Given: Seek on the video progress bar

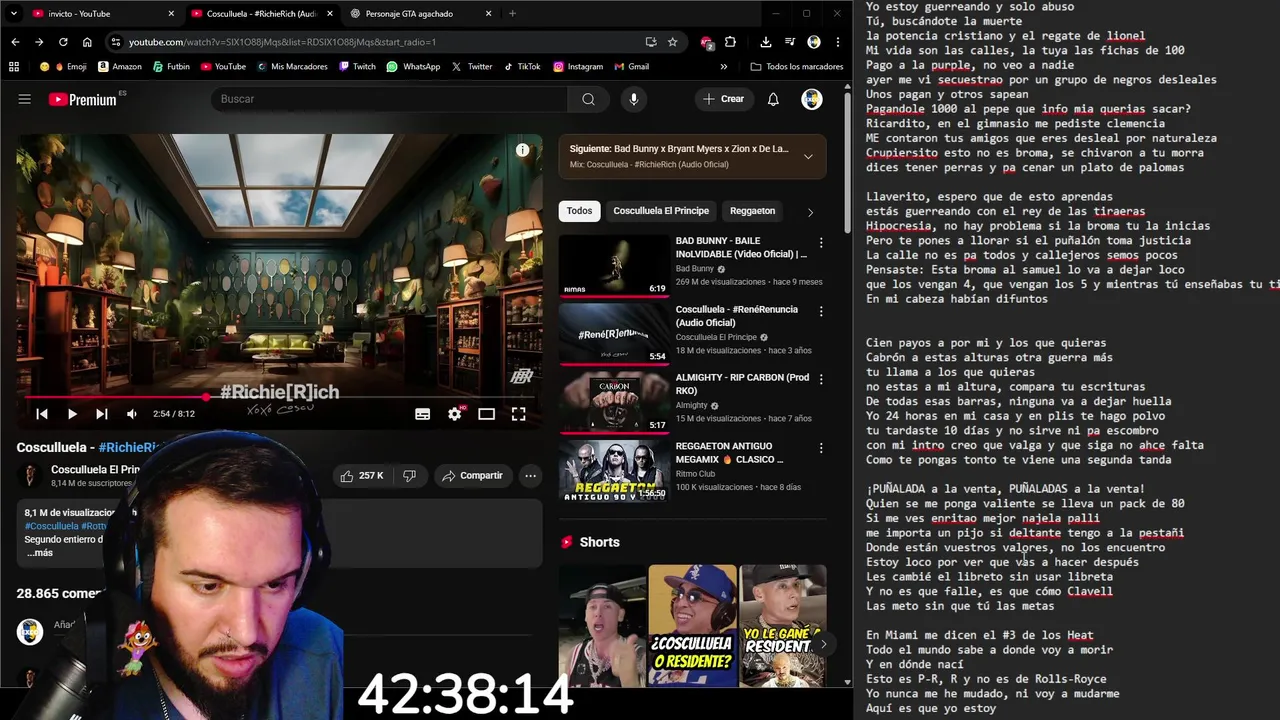Looking at the screenshot, I should coord(280,397).
